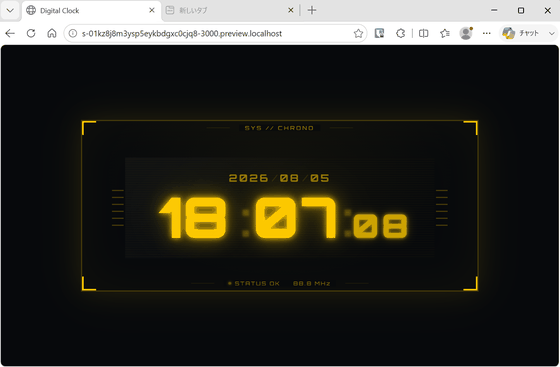Close the Digital Clock tab
Viewport: 560px width, 367px height.
pos(152,10)
